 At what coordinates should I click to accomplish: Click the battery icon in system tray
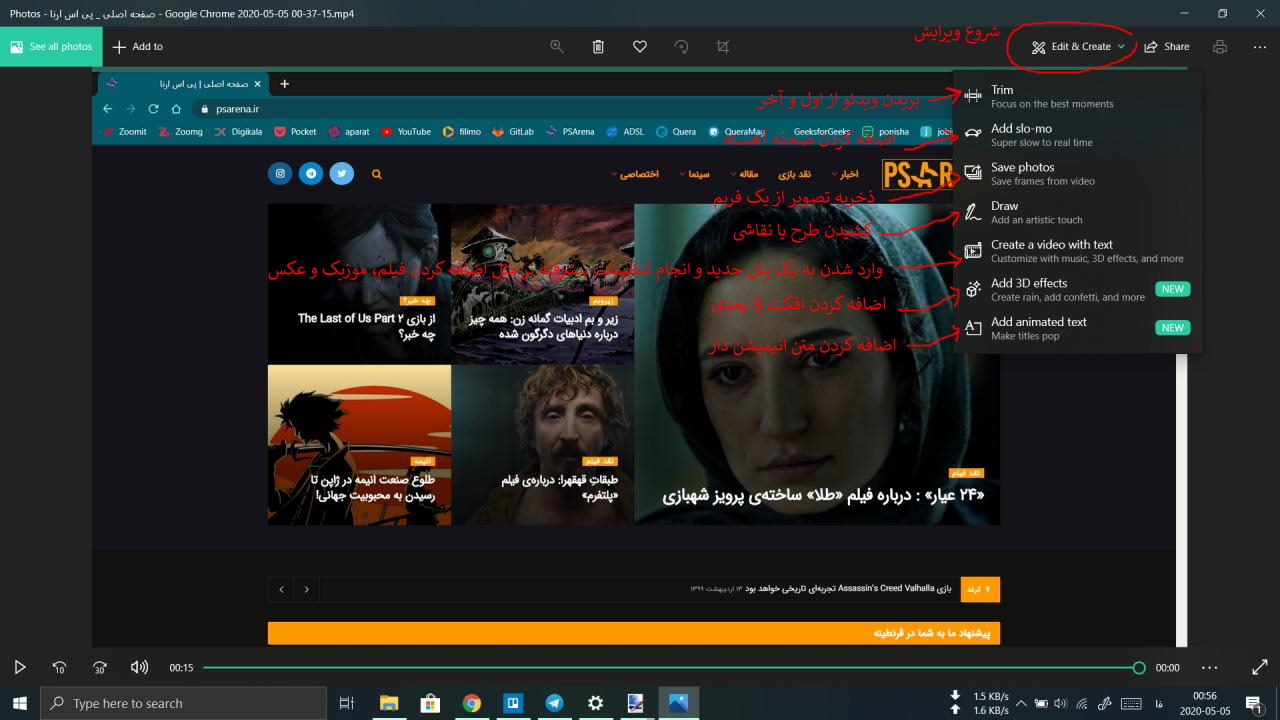(x=1041, y=703)
